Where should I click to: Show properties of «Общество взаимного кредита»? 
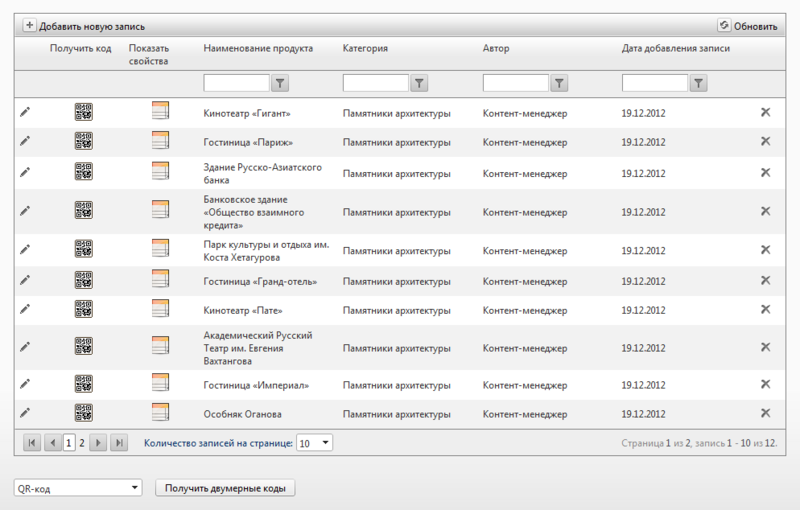coord(160,209)
